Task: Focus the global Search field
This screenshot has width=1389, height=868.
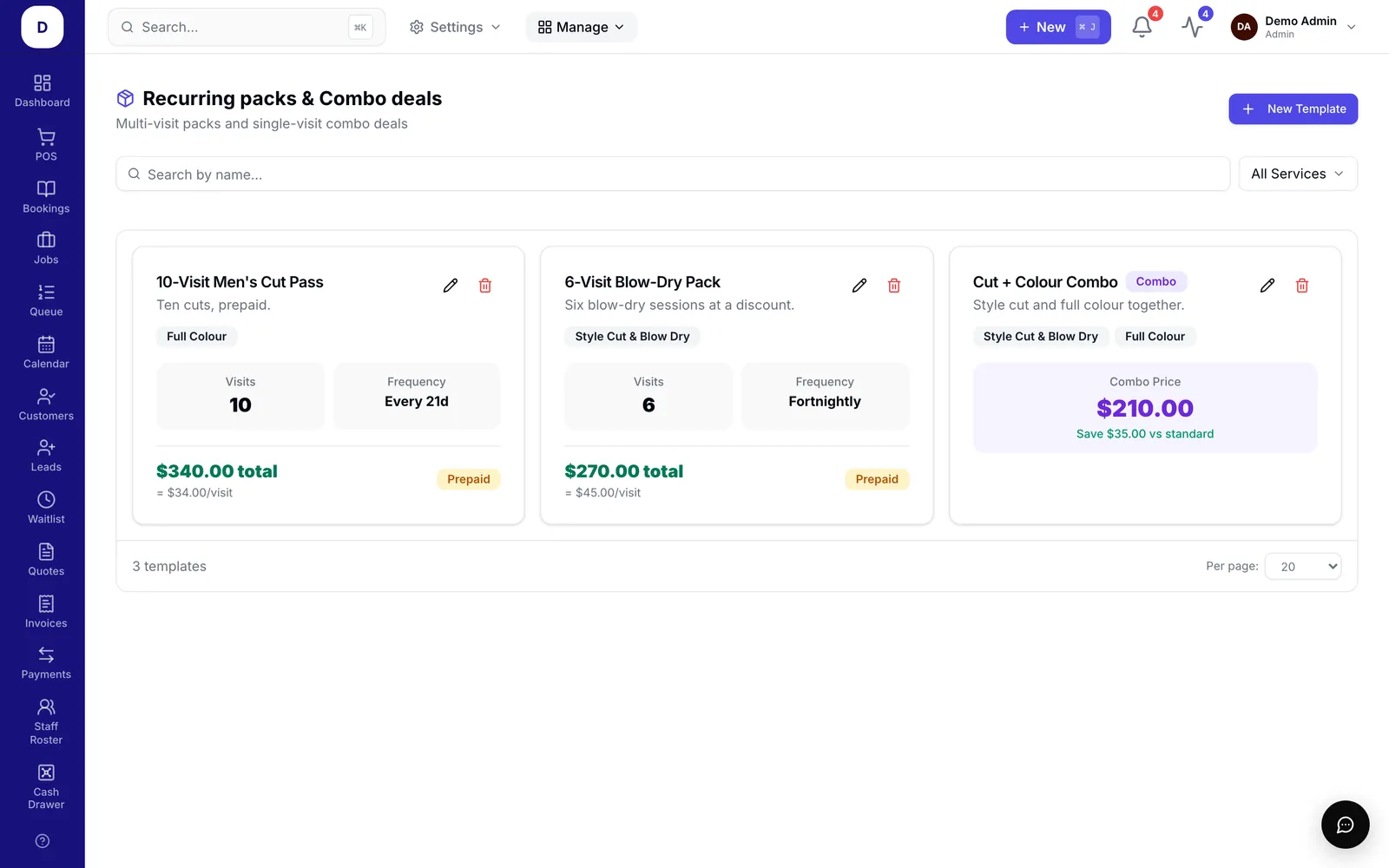Action: pyautogui.click(x=247, y=27)
